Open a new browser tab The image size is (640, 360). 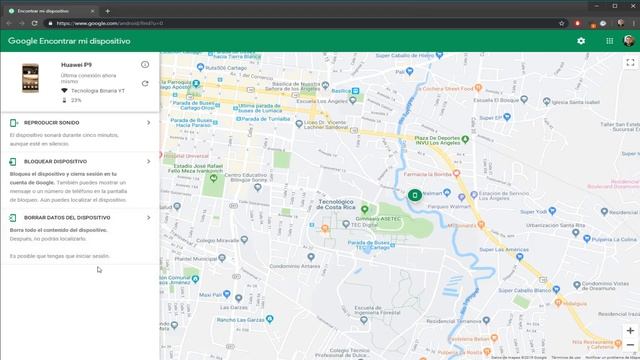(107, 11)
